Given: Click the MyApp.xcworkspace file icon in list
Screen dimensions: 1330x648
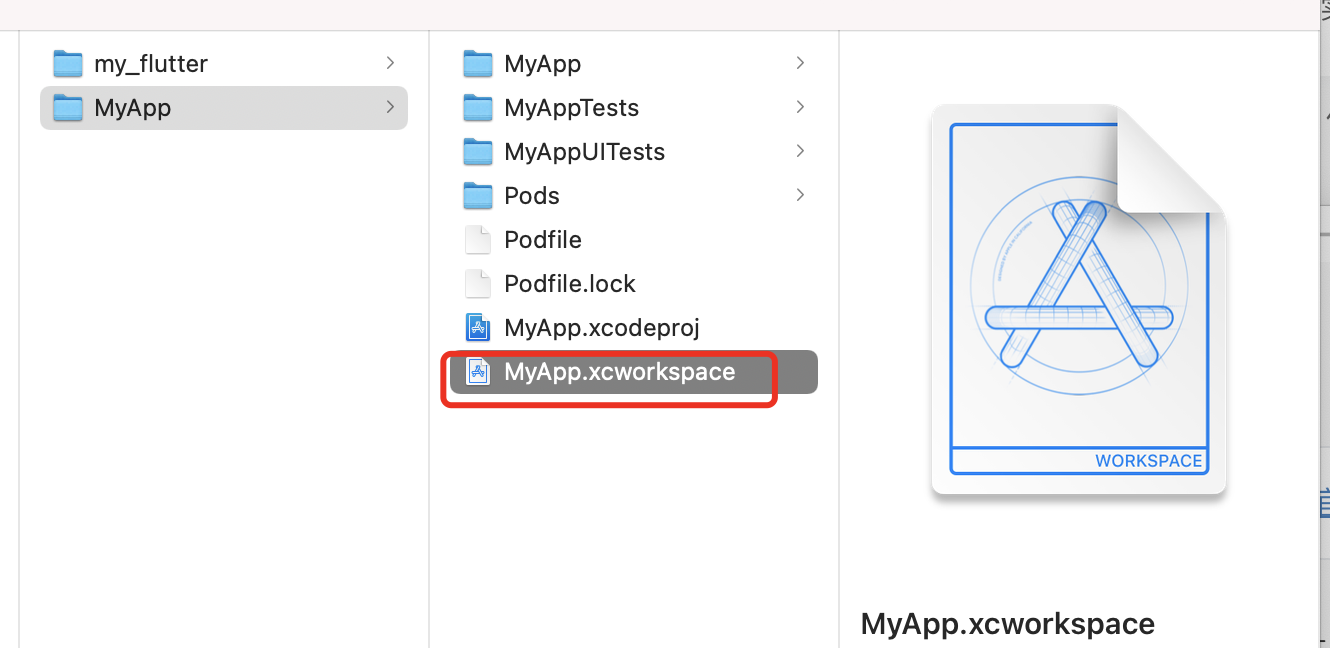Looking at the screenshot, I should [x=478, y=372].
